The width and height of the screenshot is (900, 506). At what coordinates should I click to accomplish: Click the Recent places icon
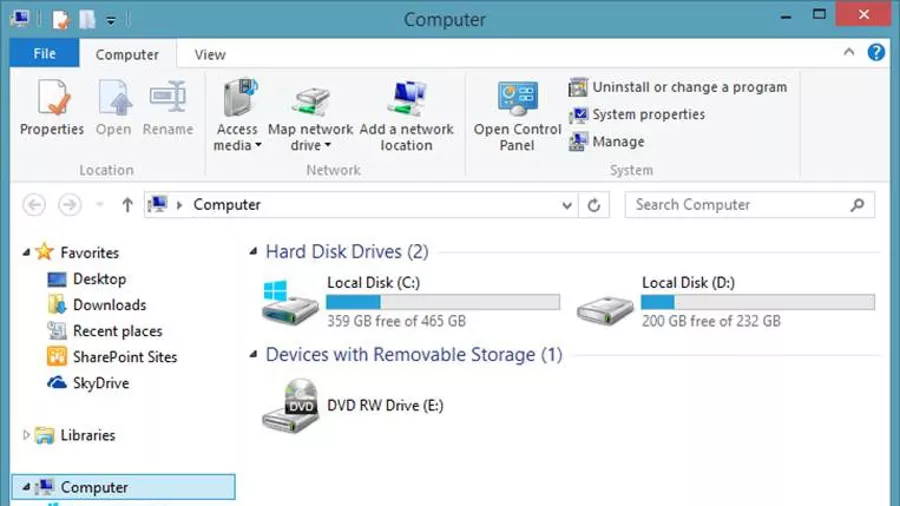pos(57,331)
